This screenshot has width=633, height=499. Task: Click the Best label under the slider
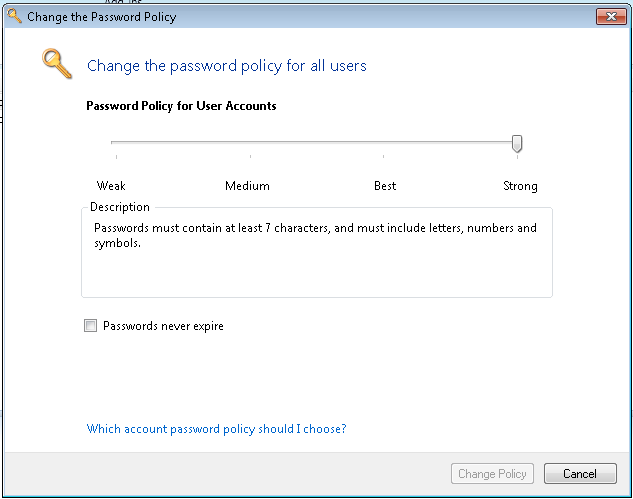(x=385, y=186)
